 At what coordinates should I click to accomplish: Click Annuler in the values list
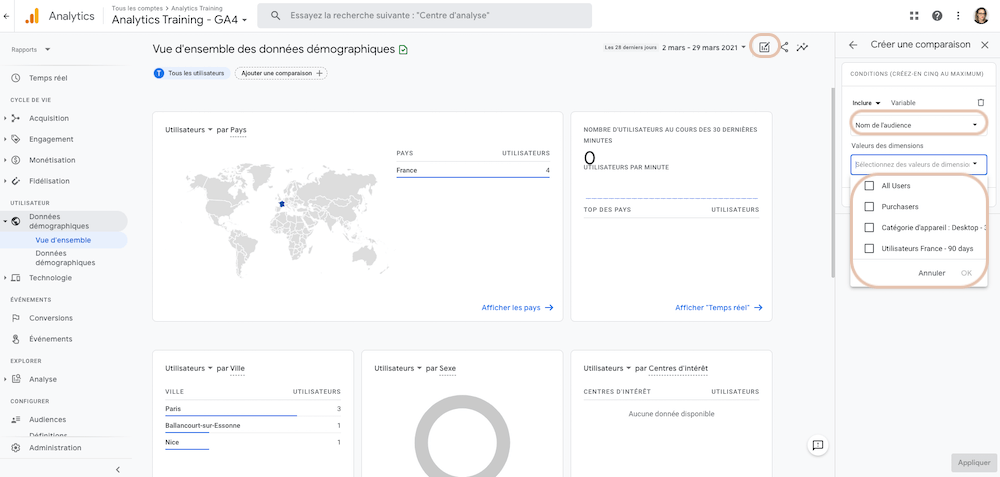[932, 273]
